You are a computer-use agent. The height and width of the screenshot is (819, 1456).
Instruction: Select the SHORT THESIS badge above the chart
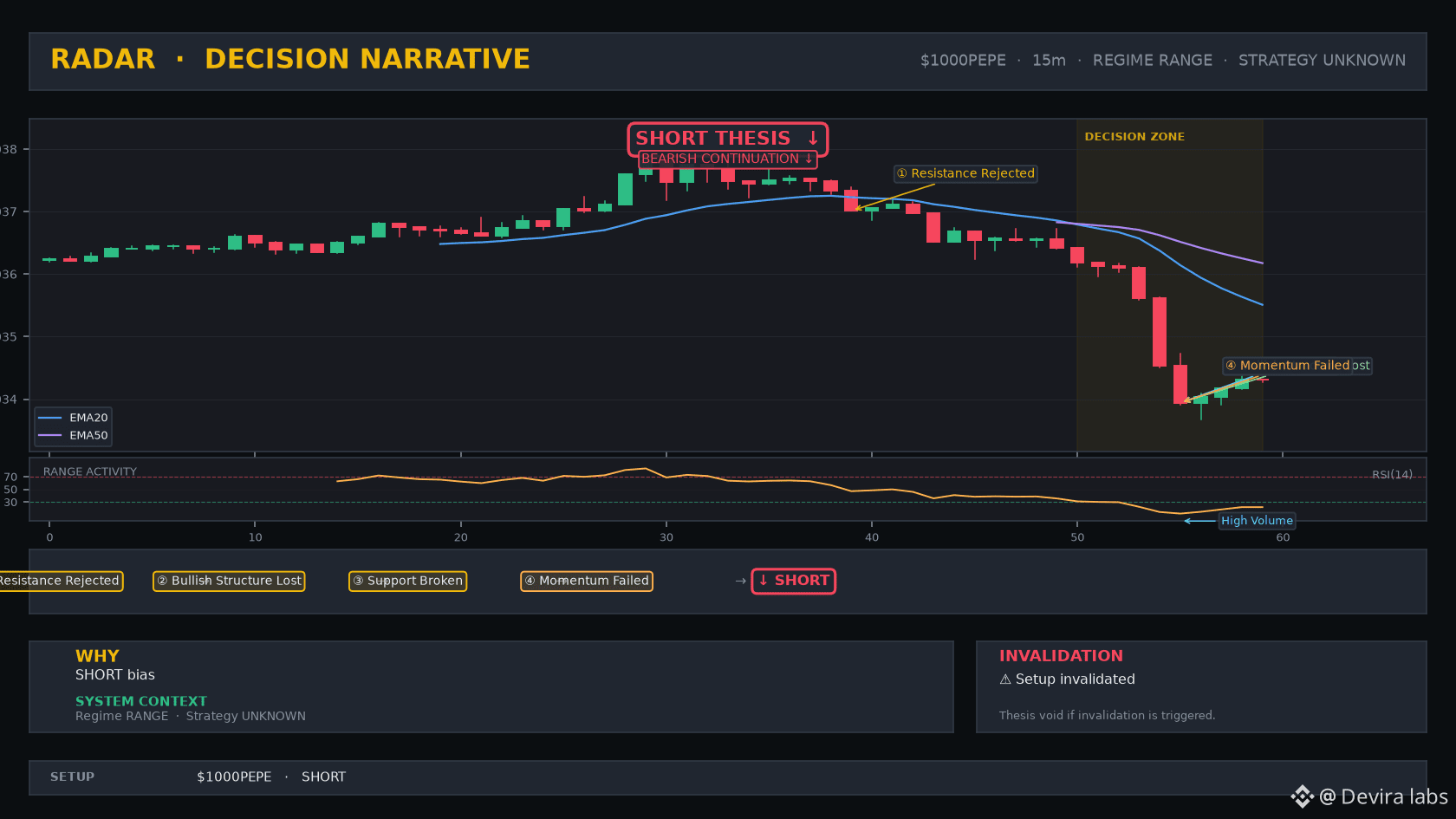pos(728,139)
